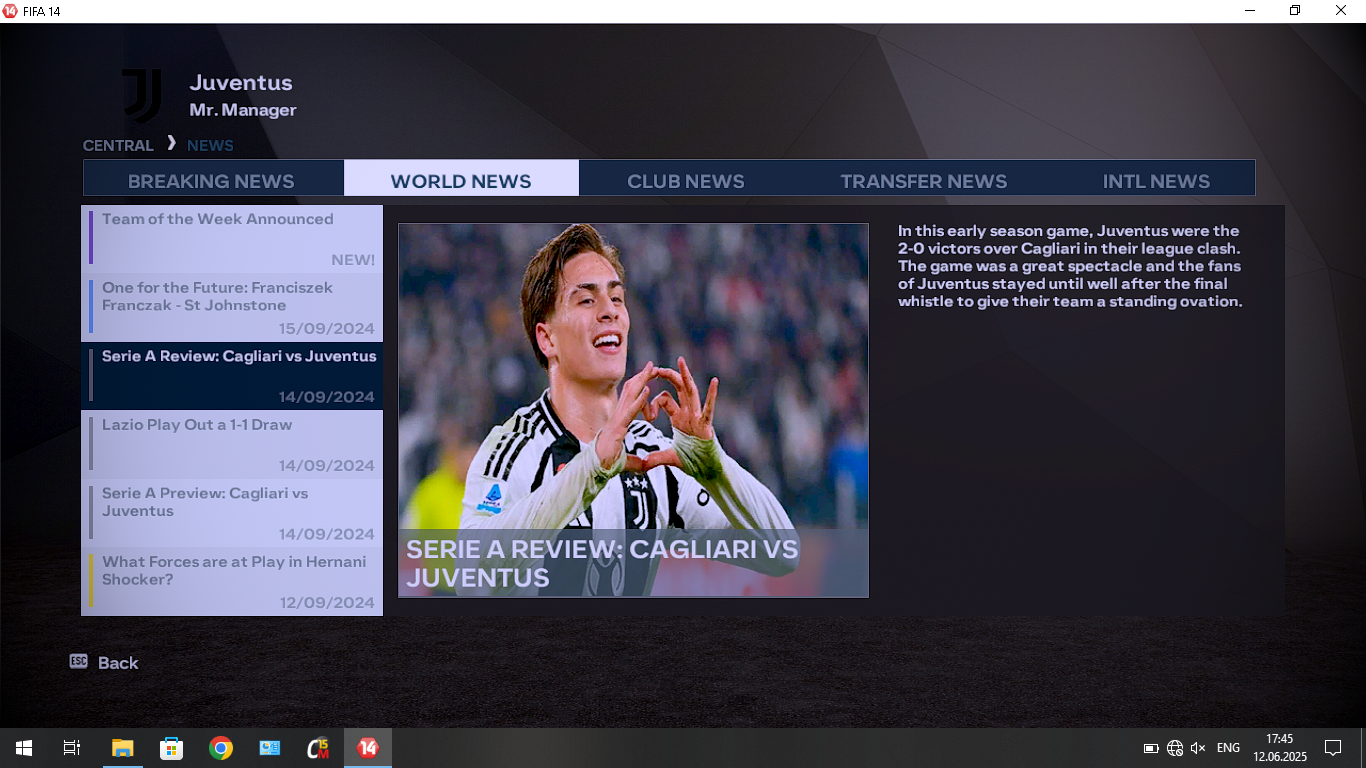Check battery status in the tray
This screenshot has width=1366, height=768.
pyautogui.click(x=1151, y=748)
